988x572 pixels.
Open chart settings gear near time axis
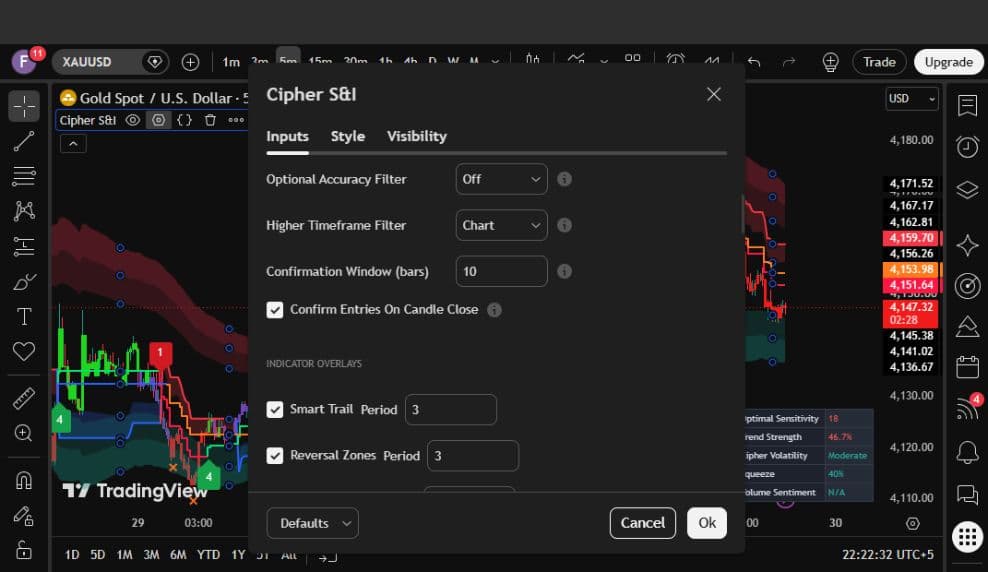coord(912,523)
